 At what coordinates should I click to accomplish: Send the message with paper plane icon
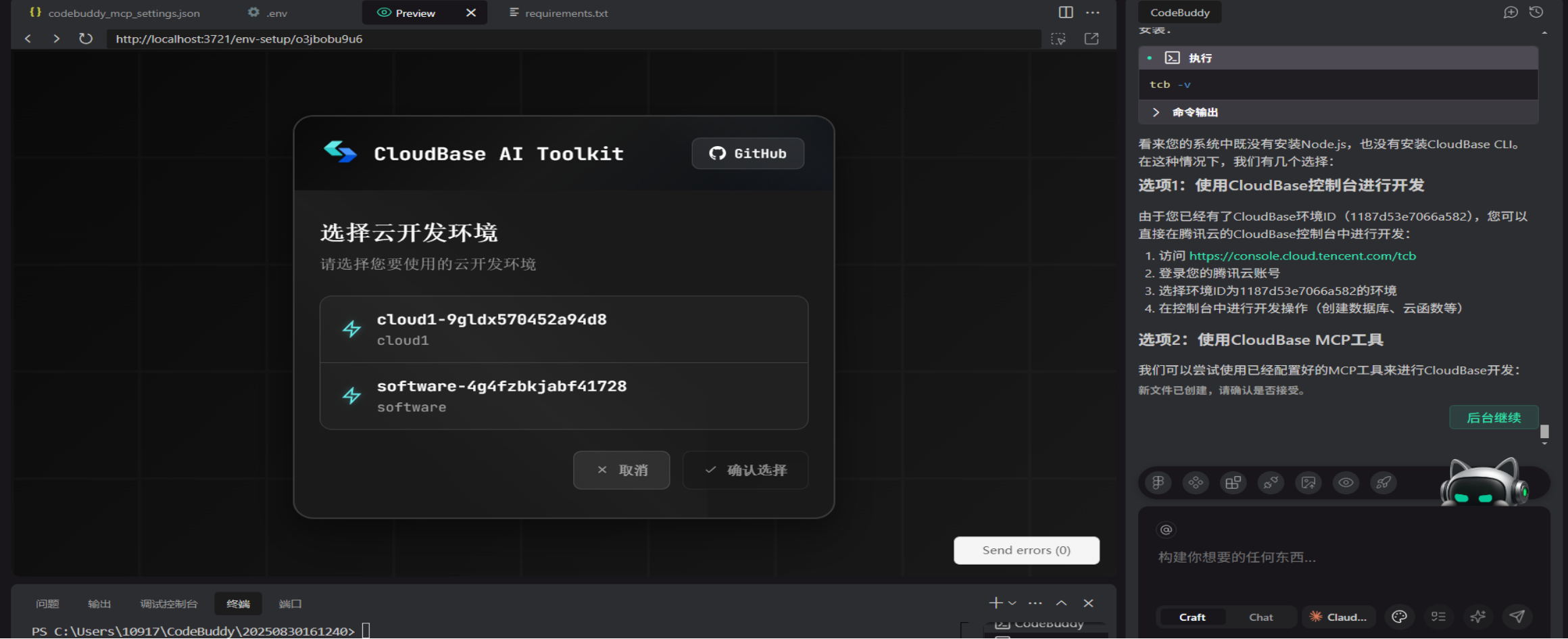coord(1517,617)
